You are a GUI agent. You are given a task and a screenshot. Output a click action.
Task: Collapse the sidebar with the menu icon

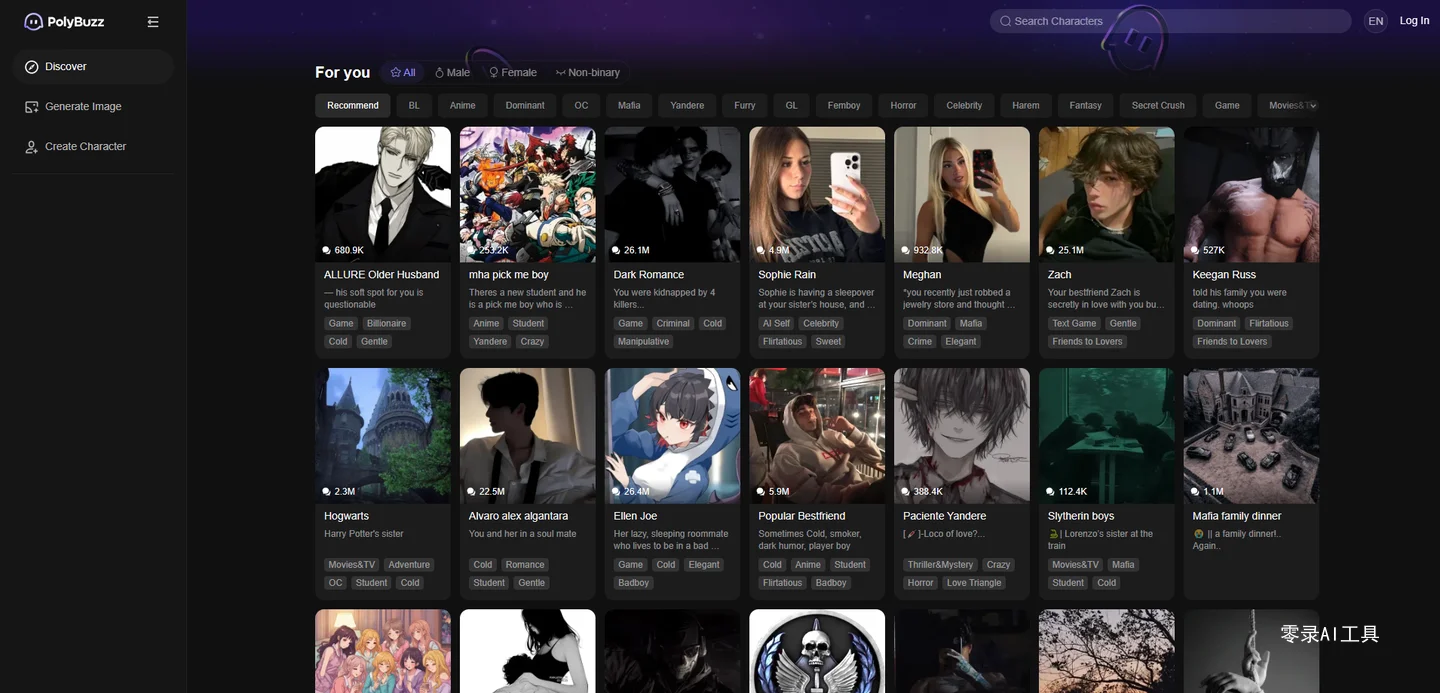pos(153,22)
